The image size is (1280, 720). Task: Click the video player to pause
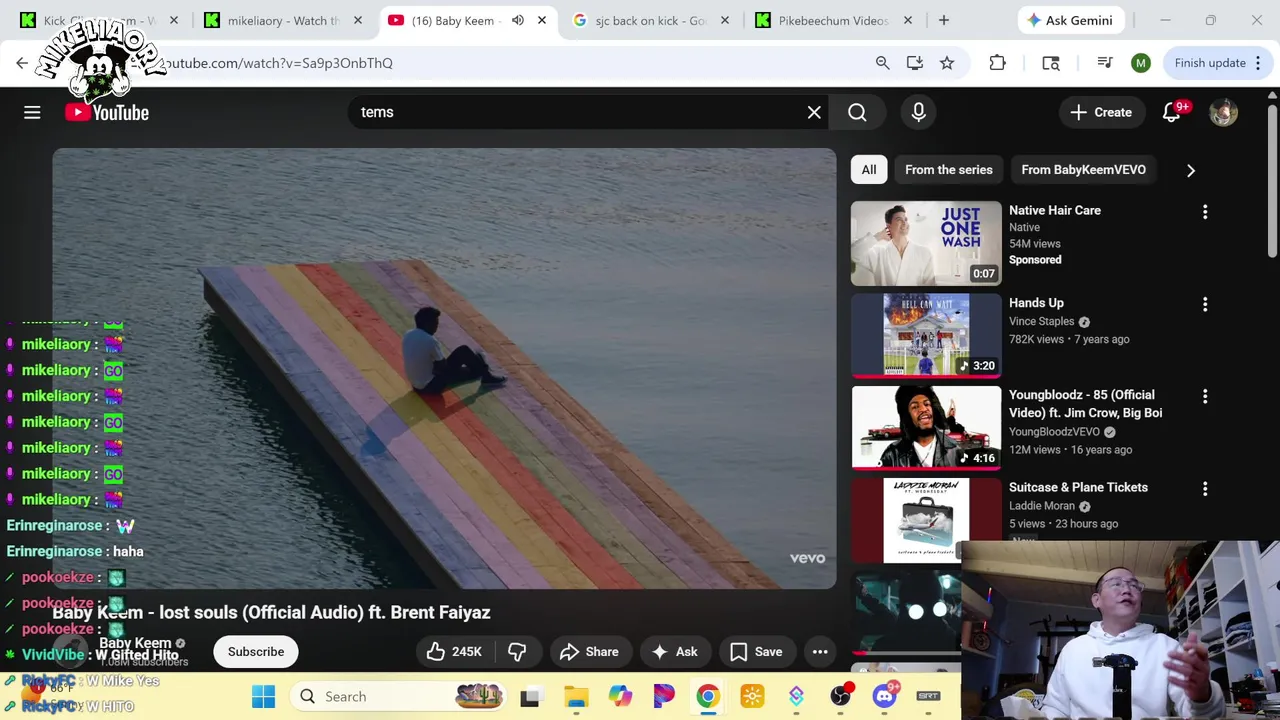click(x=444, y=368)
